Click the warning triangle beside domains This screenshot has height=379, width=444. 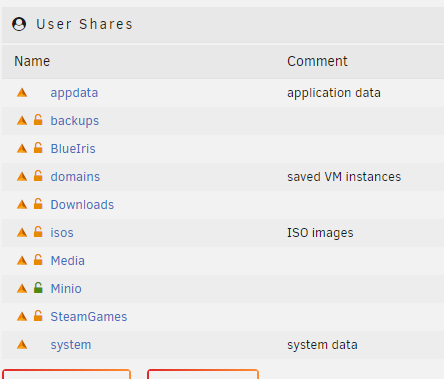(22, 176)
